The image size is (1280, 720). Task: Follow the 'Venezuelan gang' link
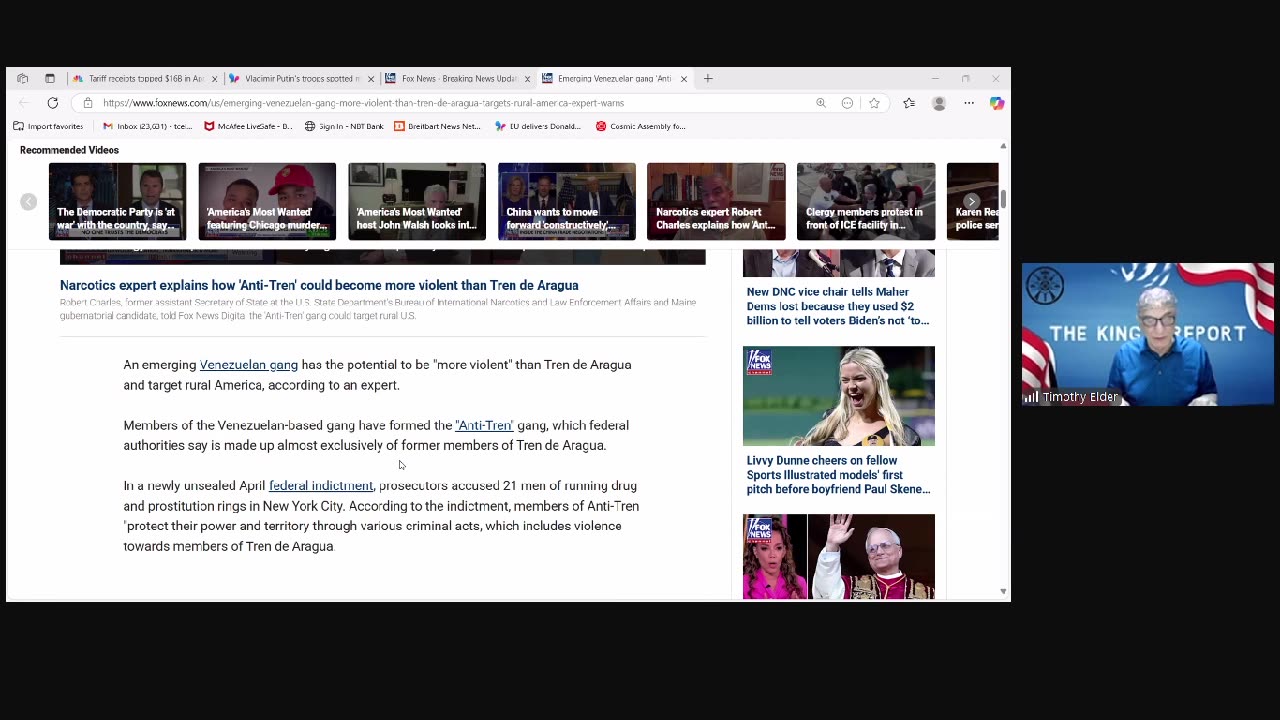(249, 365)
